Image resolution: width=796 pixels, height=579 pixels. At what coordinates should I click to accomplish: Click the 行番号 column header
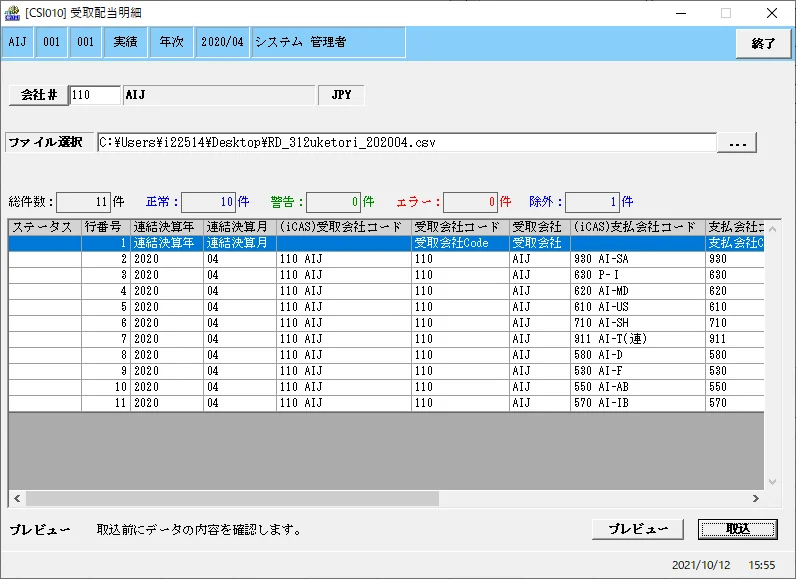tap(106, 227)
